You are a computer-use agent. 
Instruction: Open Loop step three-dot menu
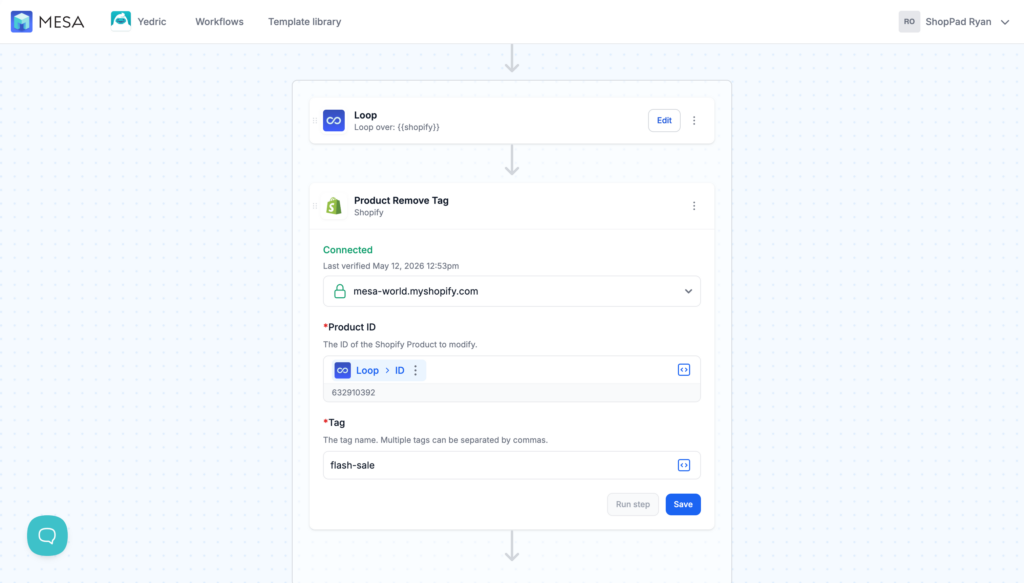(694, 120)
